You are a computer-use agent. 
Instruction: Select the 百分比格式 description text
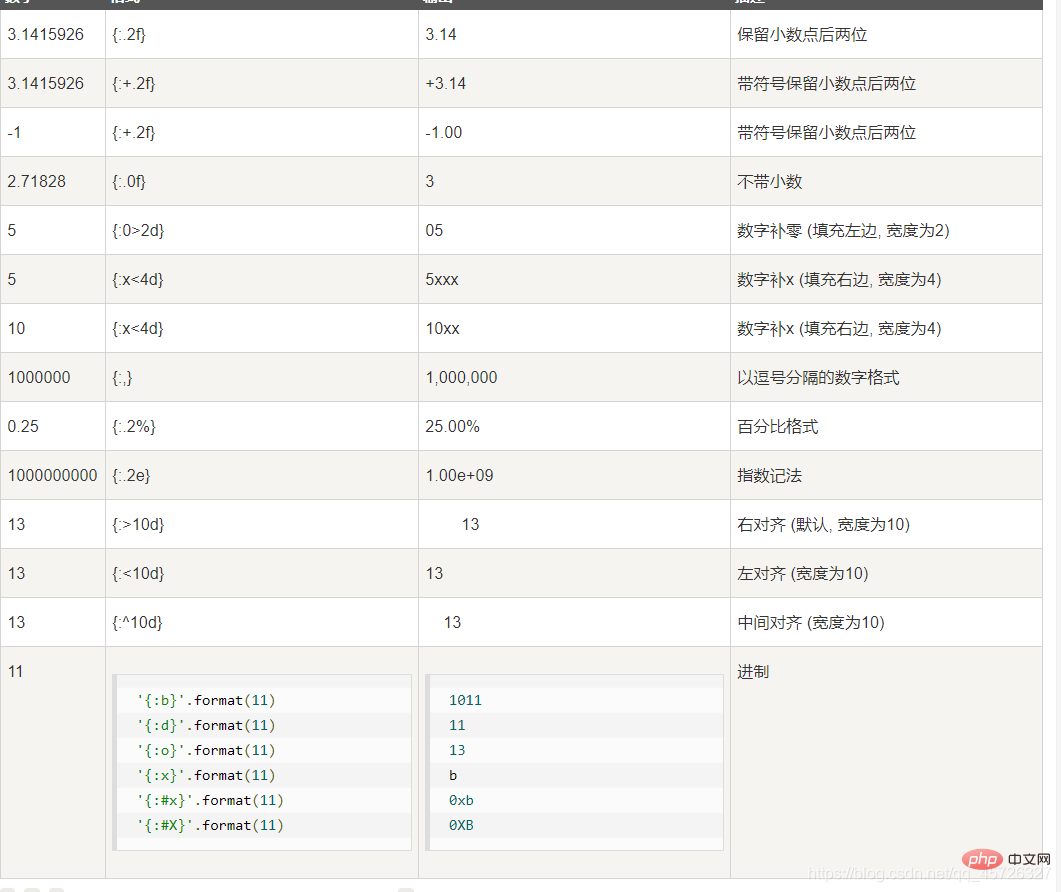(x=777, y=426)
